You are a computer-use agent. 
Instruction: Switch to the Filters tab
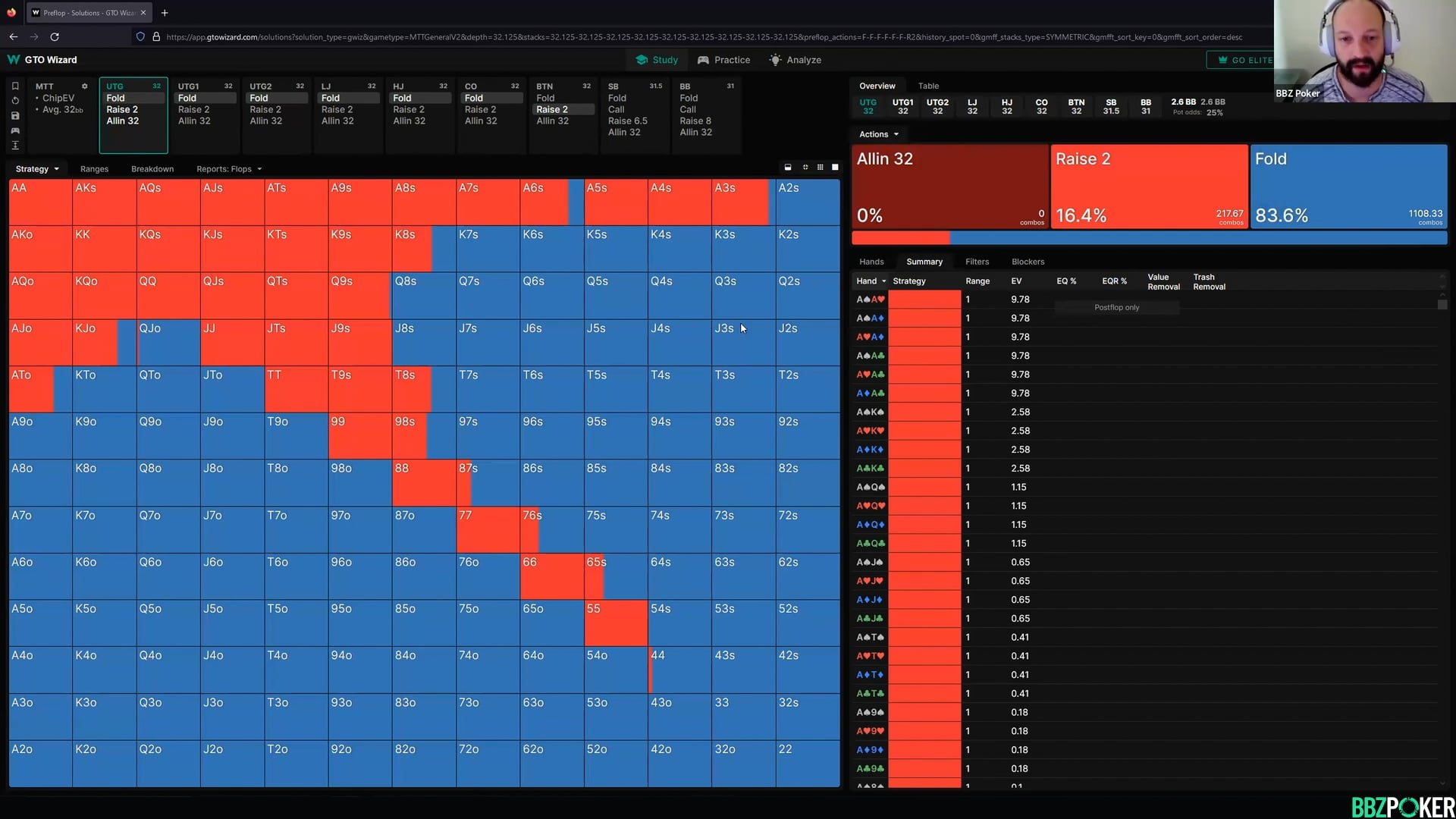[x=977, y=262]
